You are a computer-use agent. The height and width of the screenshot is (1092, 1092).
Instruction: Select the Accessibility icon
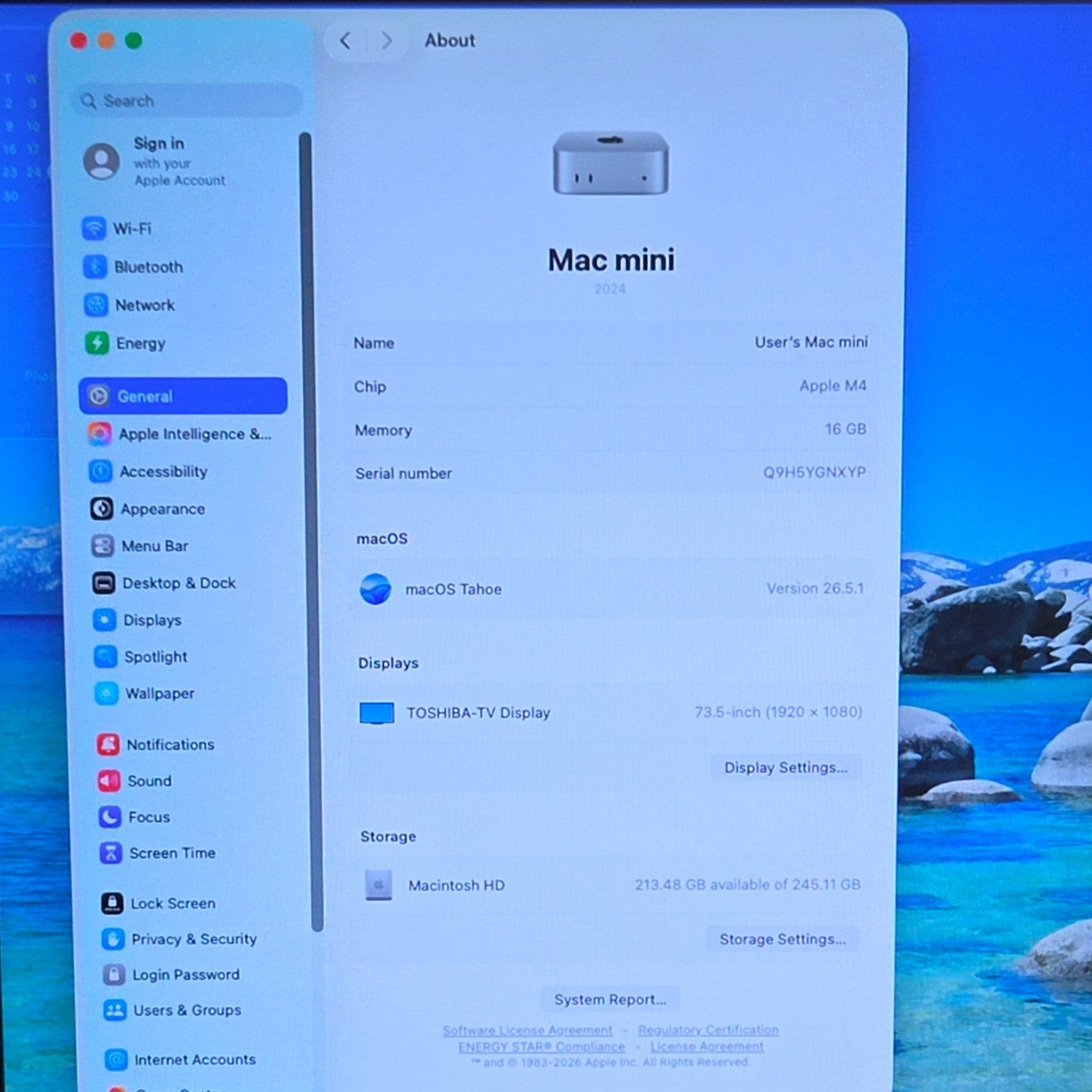click(x=100, y=472)
